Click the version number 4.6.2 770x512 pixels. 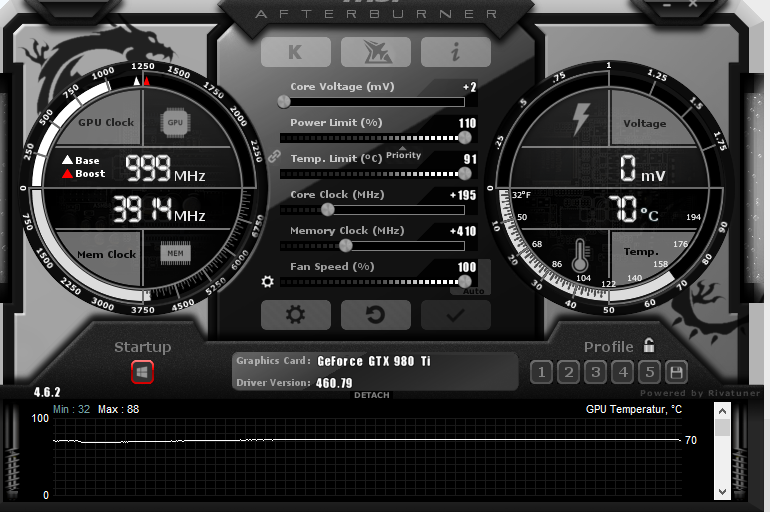tap(47, 392)
